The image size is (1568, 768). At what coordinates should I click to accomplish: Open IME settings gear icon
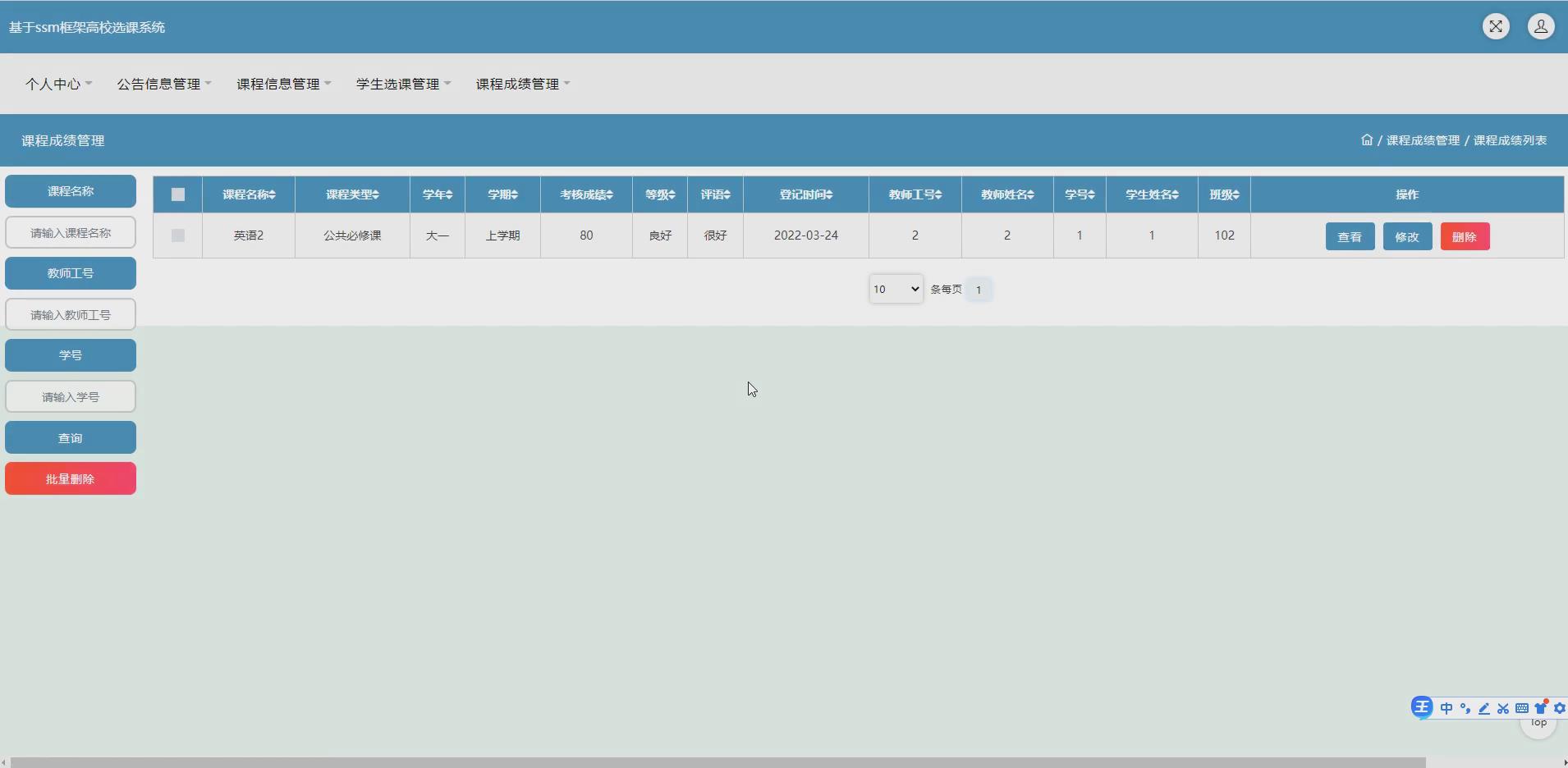(x=1560, y=708)
